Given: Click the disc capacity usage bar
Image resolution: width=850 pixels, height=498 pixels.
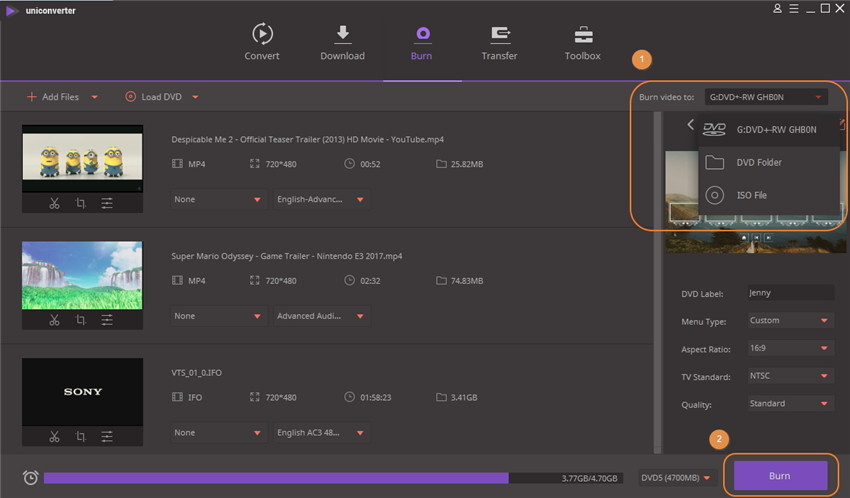Looking at the screenshot, I should click(333, 478).
